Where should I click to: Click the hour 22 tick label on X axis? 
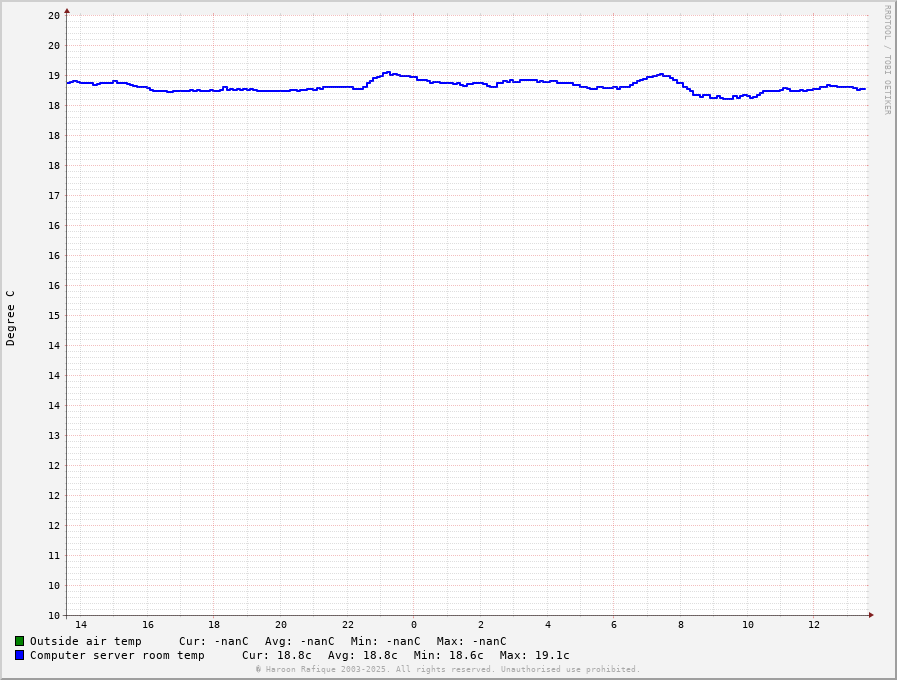(x=347, y=625)
